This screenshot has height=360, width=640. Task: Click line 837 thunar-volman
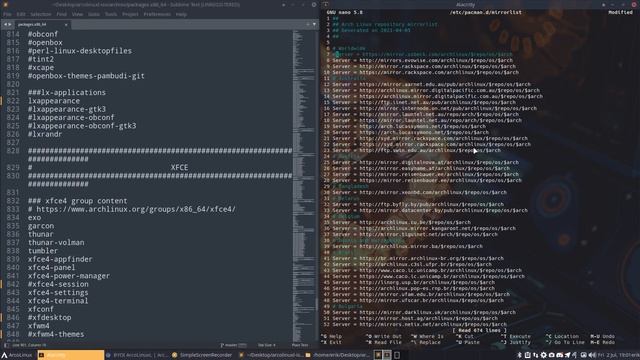pyautogui.click(x=56, y=242)
